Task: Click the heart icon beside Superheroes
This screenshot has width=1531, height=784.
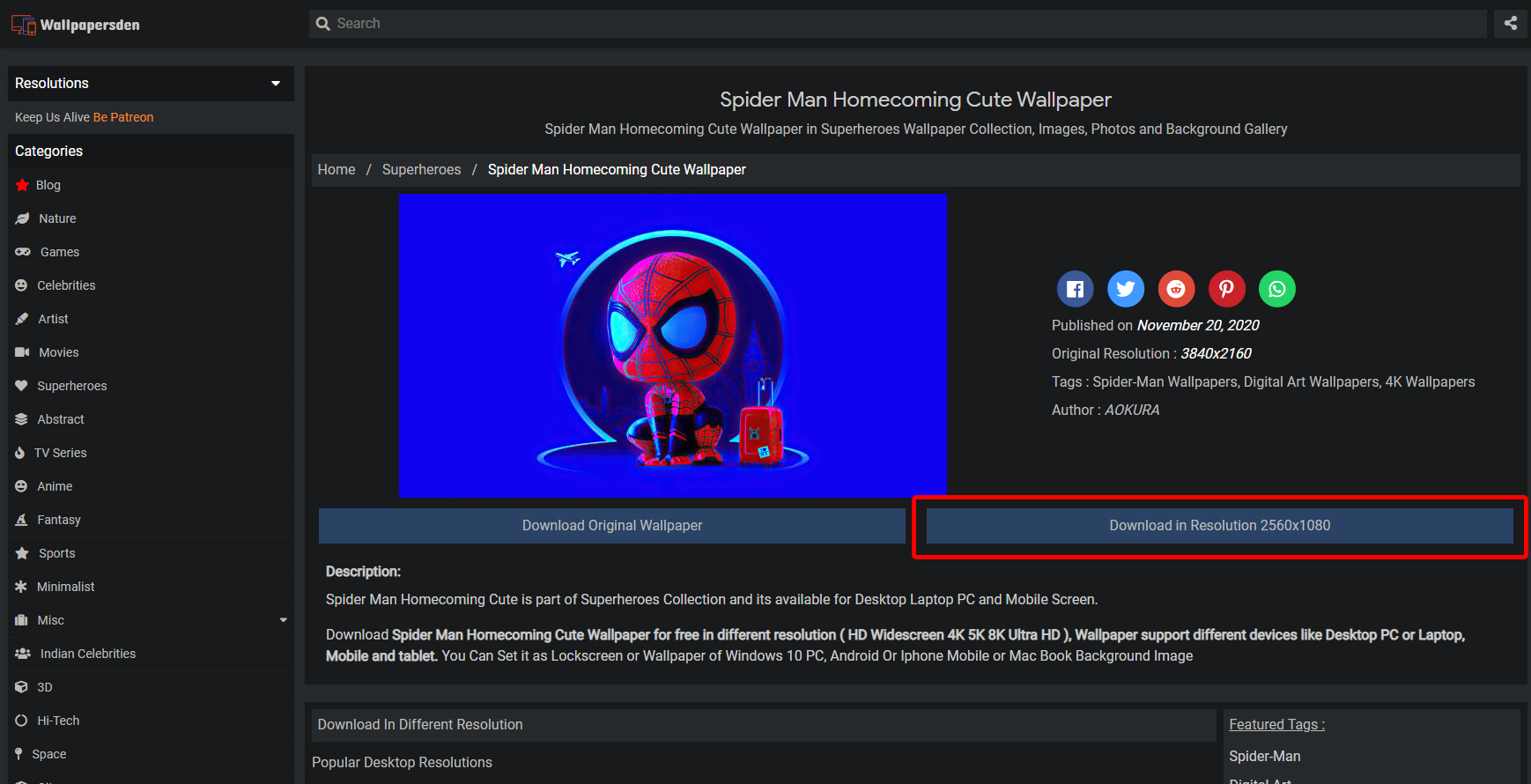Action: tap(21, 386)
